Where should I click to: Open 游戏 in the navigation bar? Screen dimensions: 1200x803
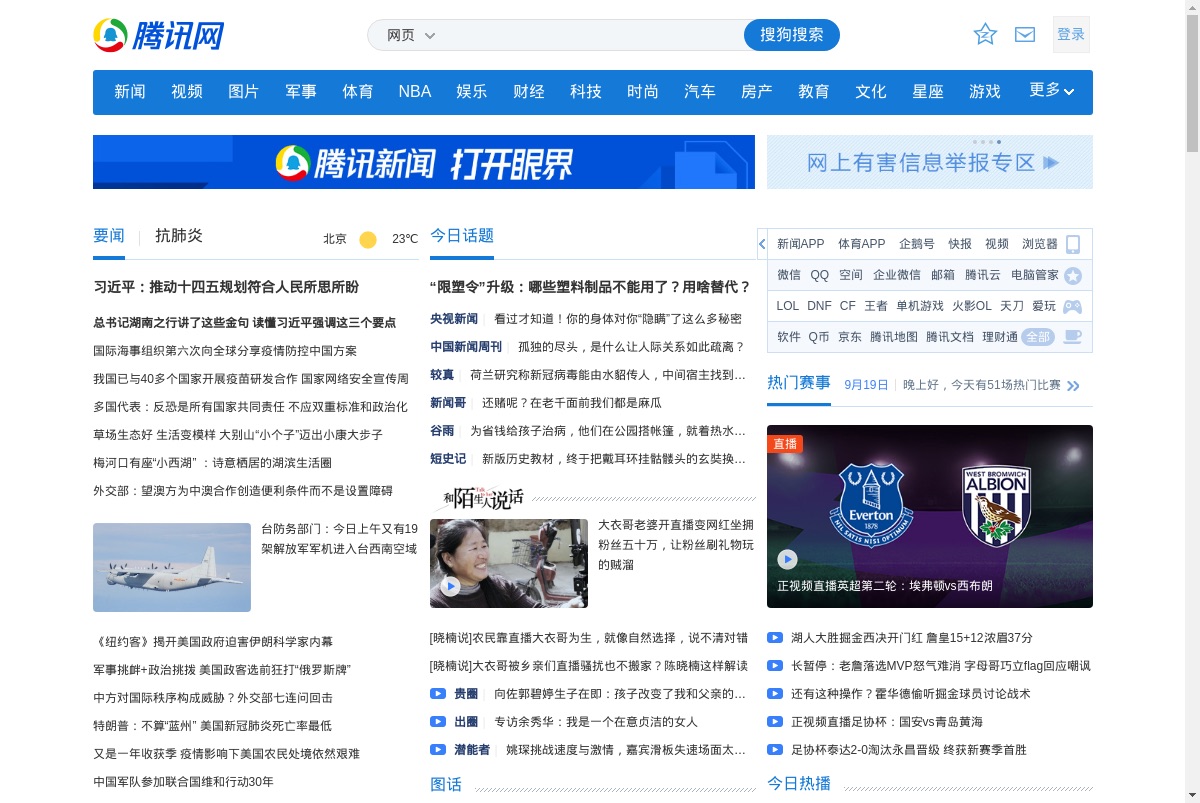click(985, 91)
